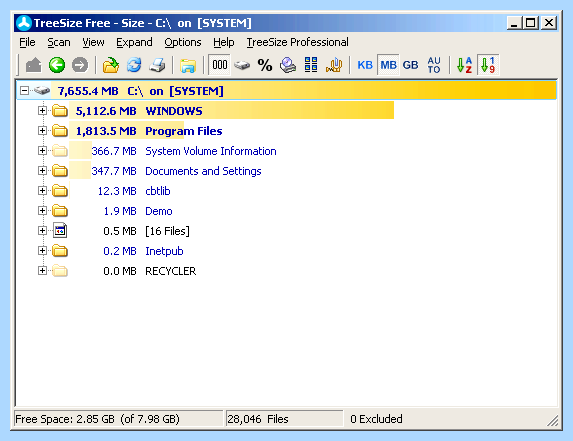Image resolution: width=573 pixels, height=441 pixels.
Task: Open the Options menu
Action: coord(183,42)
